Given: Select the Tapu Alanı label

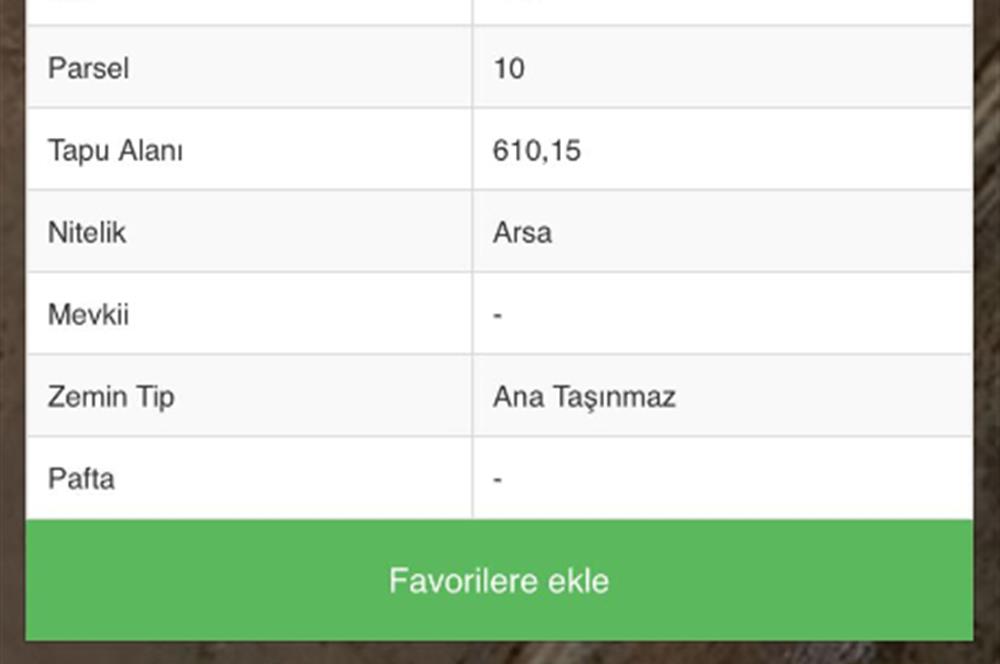Looking at the screenshot, I should [115, 151].
